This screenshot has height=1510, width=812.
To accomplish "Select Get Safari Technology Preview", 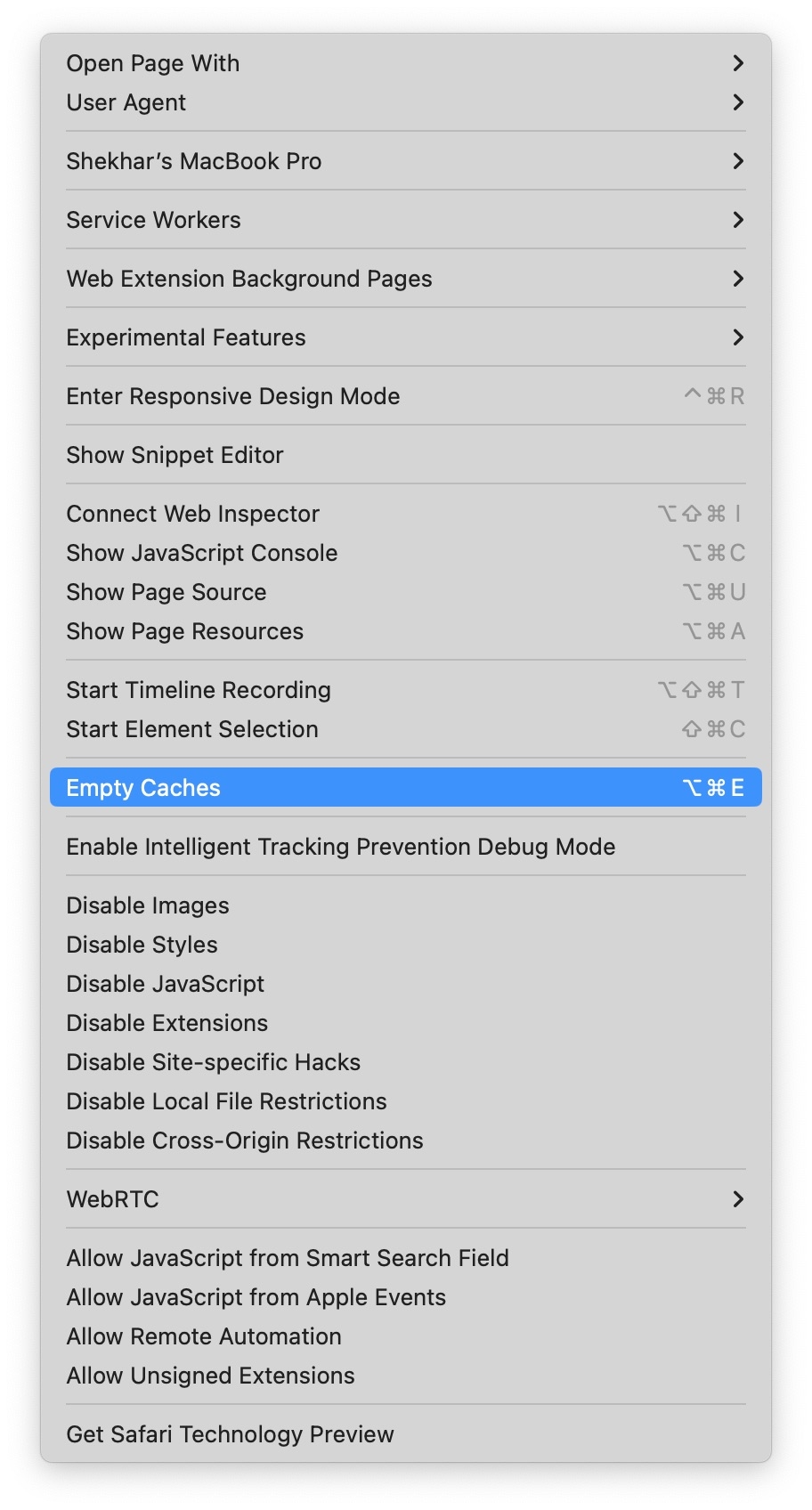I will pos(405,1434).
